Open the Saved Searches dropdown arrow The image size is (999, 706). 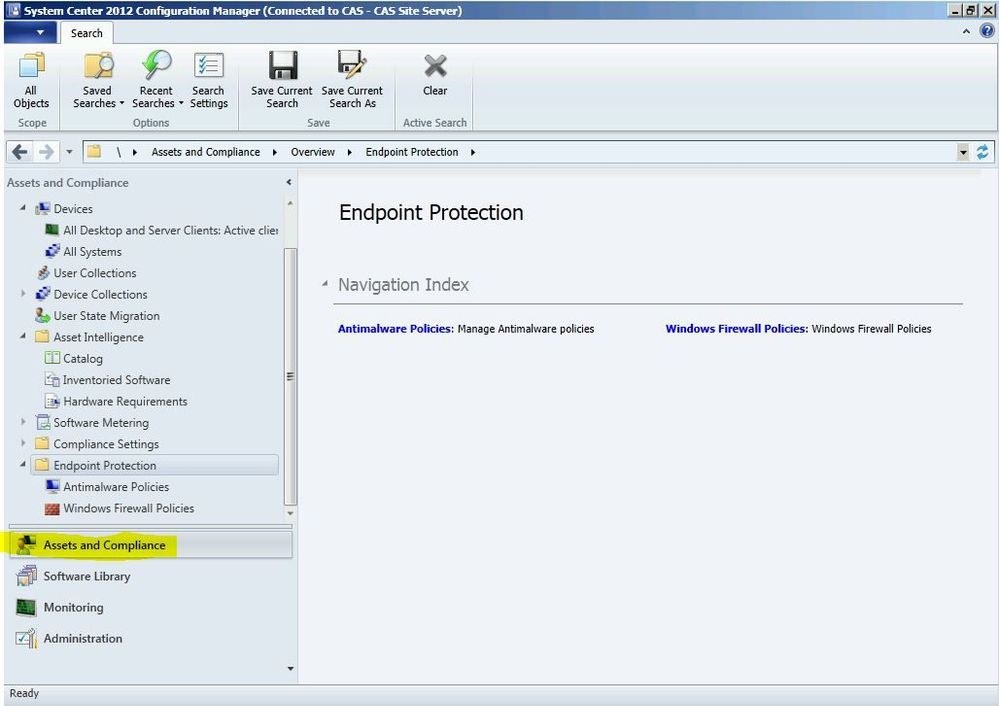pos(122,103)
